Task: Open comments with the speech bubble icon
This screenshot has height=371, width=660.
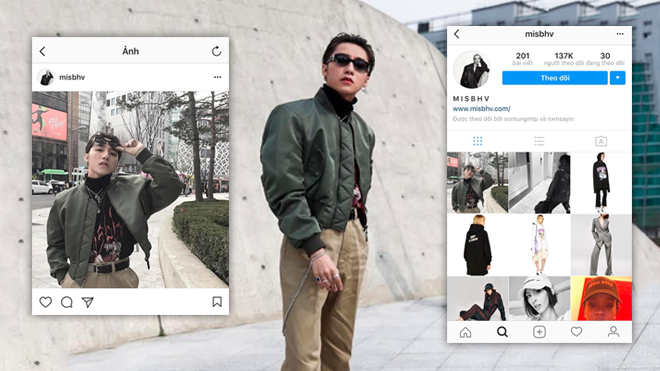Action: [67, 302]
